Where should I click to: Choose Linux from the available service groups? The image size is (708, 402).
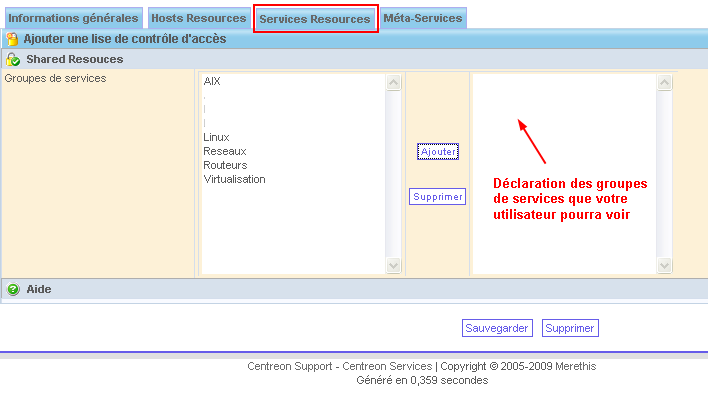pos(216,137)
